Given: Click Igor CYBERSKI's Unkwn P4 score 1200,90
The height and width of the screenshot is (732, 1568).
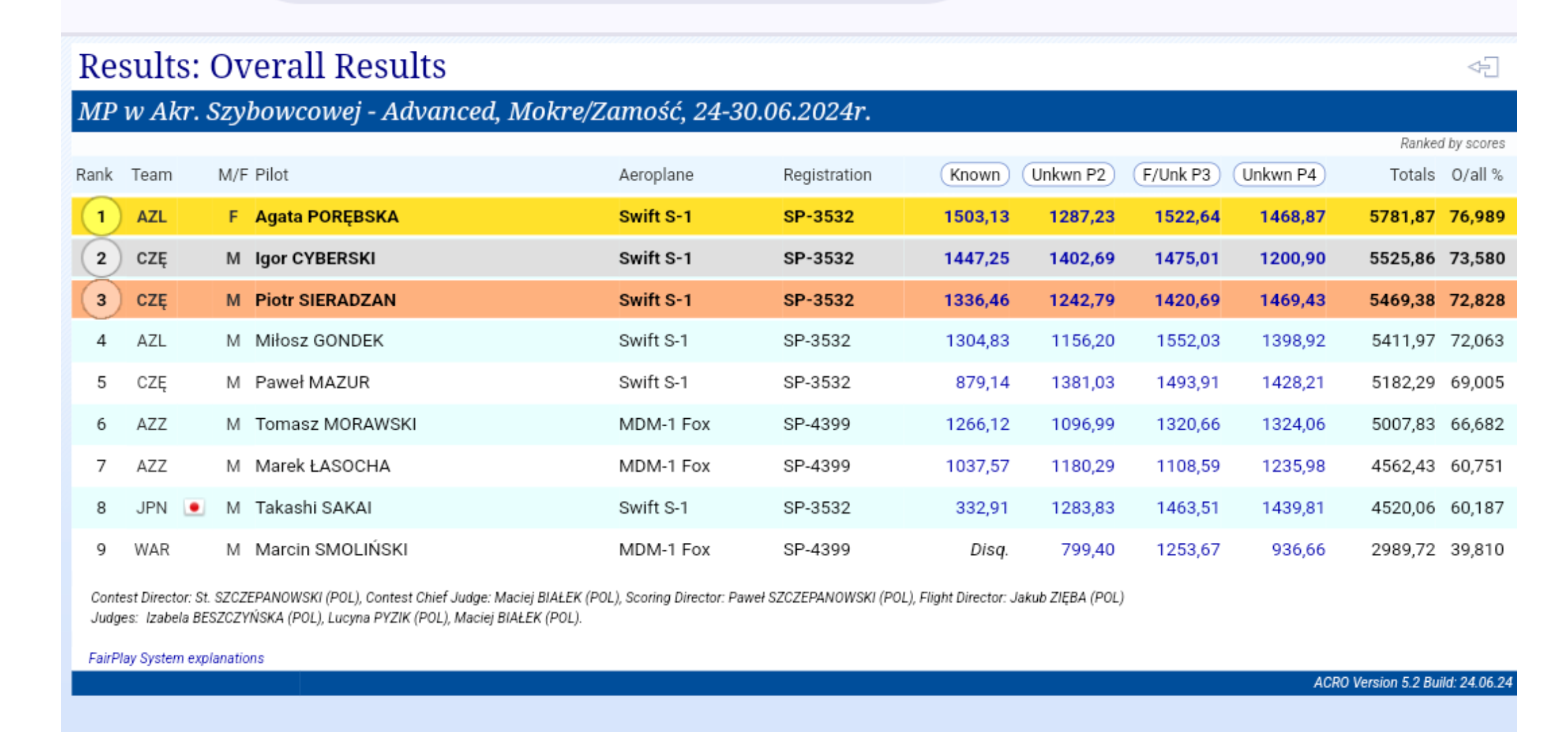Looking at the screenshot, I should click(x=1292, y=258).
